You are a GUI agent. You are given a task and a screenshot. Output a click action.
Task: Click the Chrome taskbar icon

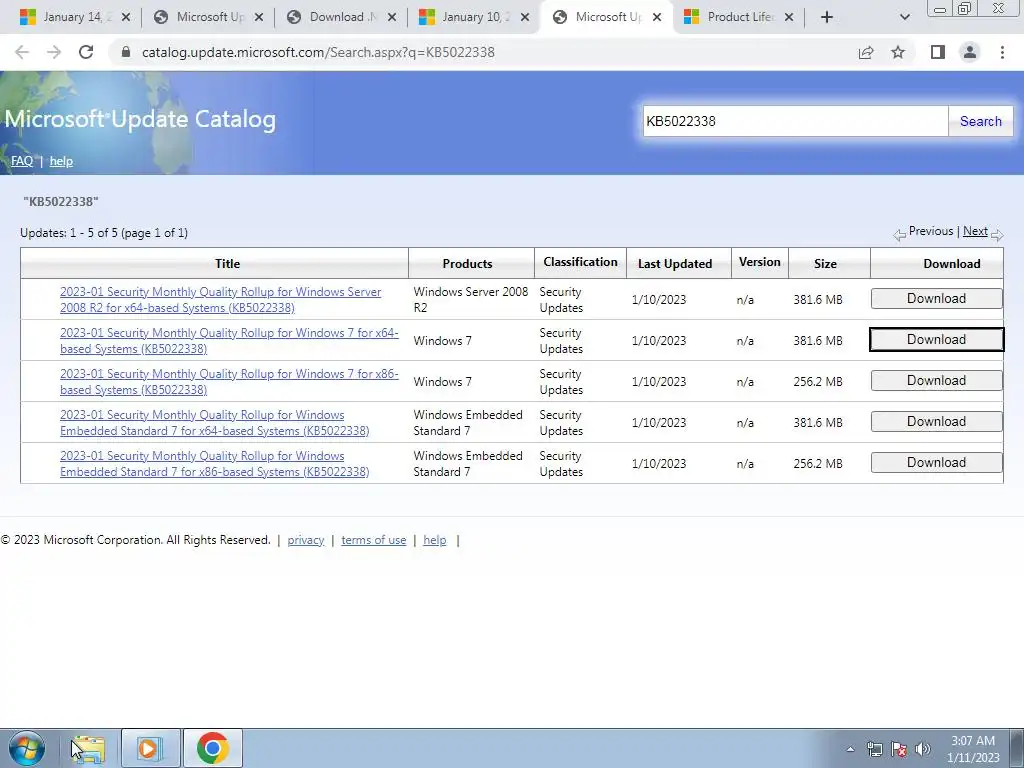pos(213,748)
